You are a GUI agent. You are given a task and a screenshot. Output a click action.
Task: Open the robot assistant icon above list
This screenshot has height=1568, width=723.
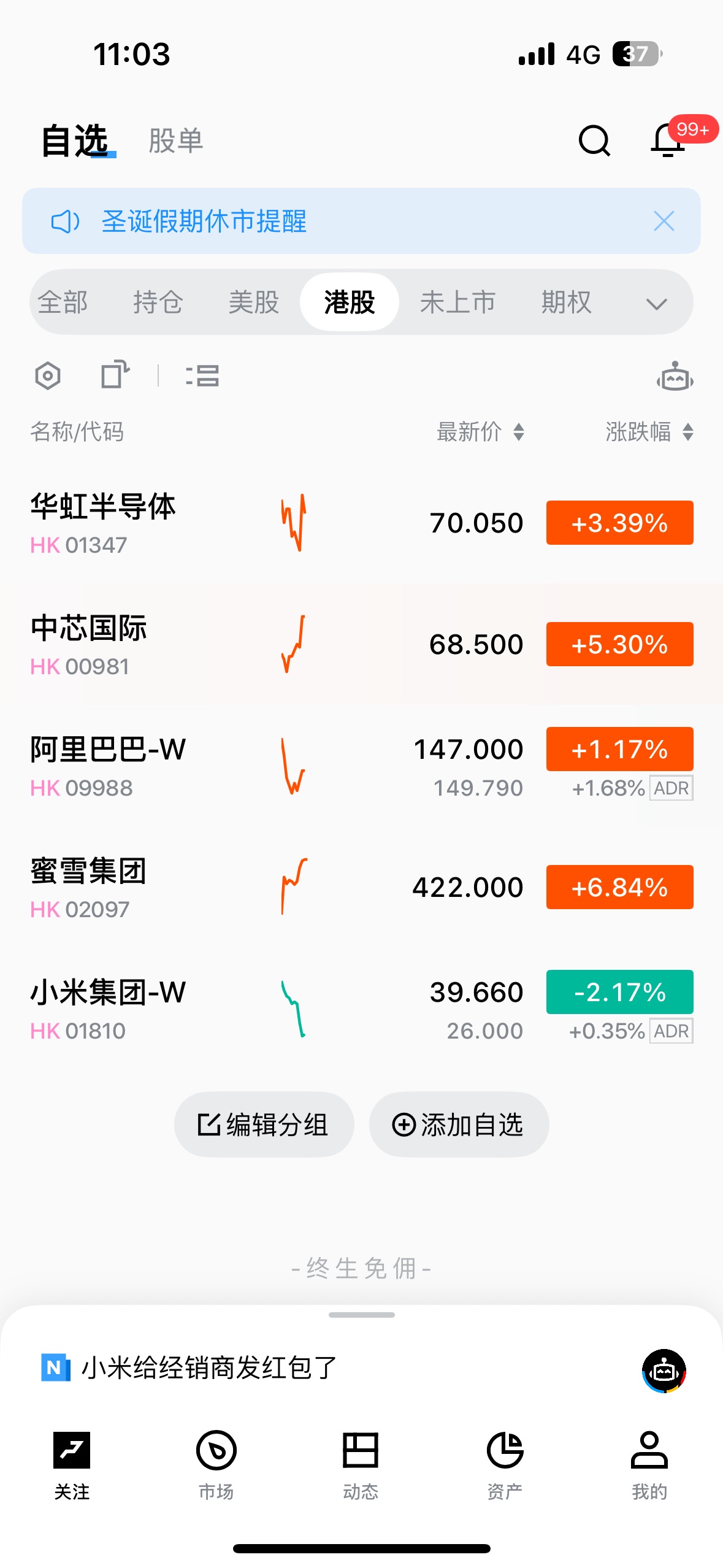coord(675,377)
